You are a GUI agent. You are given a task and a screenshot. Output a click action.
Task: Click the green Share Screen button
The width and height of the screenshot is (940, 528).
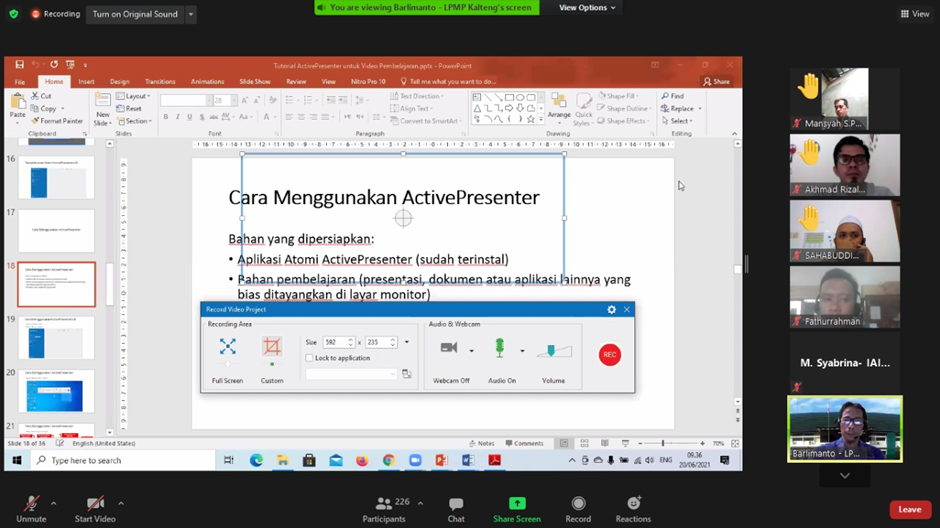(x=517, y=509)
